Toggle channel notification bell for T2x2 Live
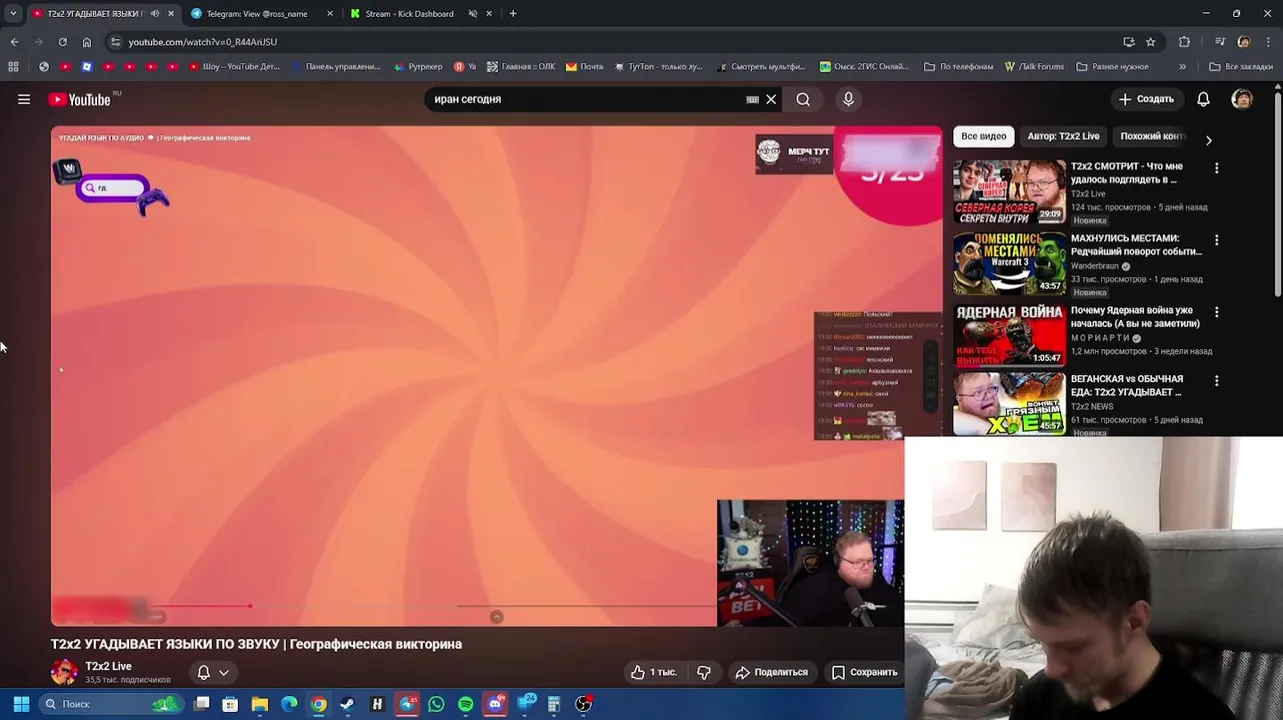 (x=203, y=672)
